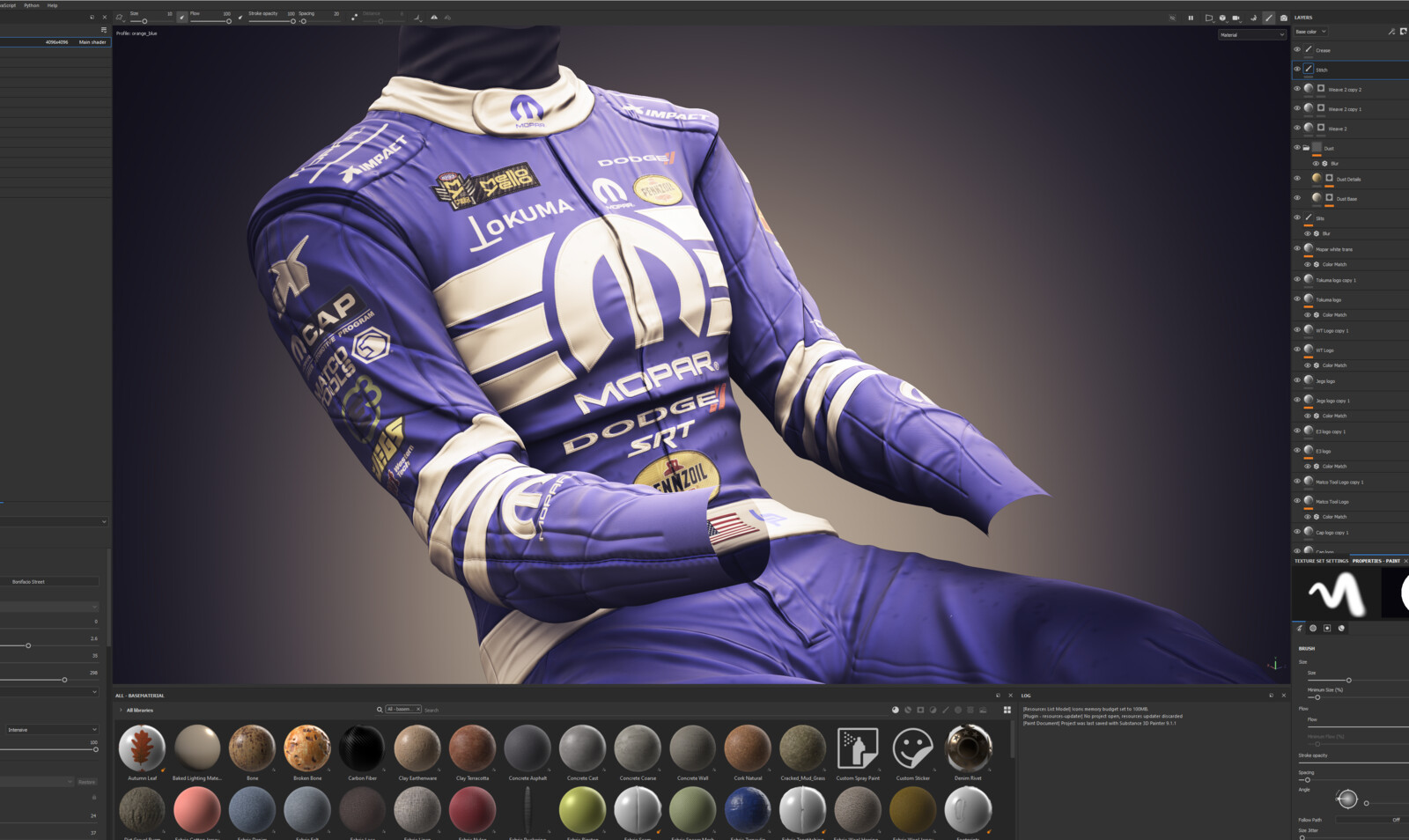This screenshot has width=1409, height=840.
Task: Filter shelf by materials sphere icon
Action: coord(896,710)
